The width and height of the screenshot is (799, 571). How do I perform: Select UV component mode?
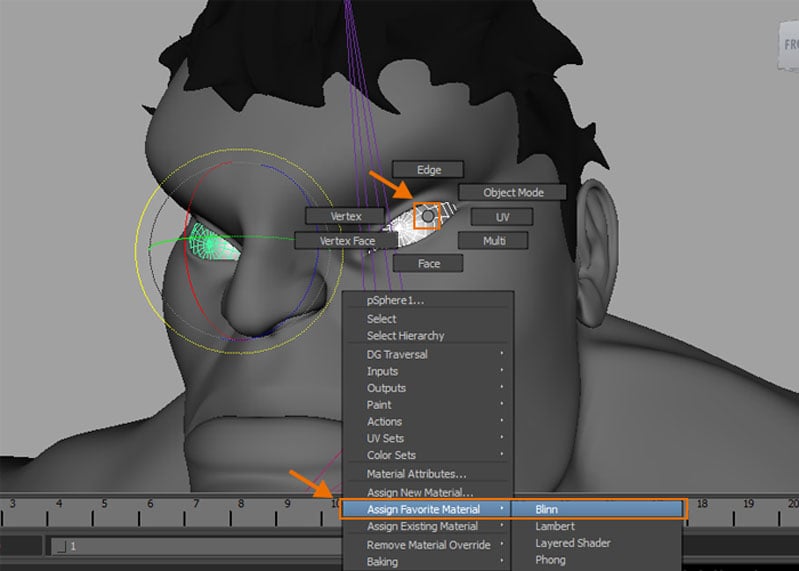point(502,217)
